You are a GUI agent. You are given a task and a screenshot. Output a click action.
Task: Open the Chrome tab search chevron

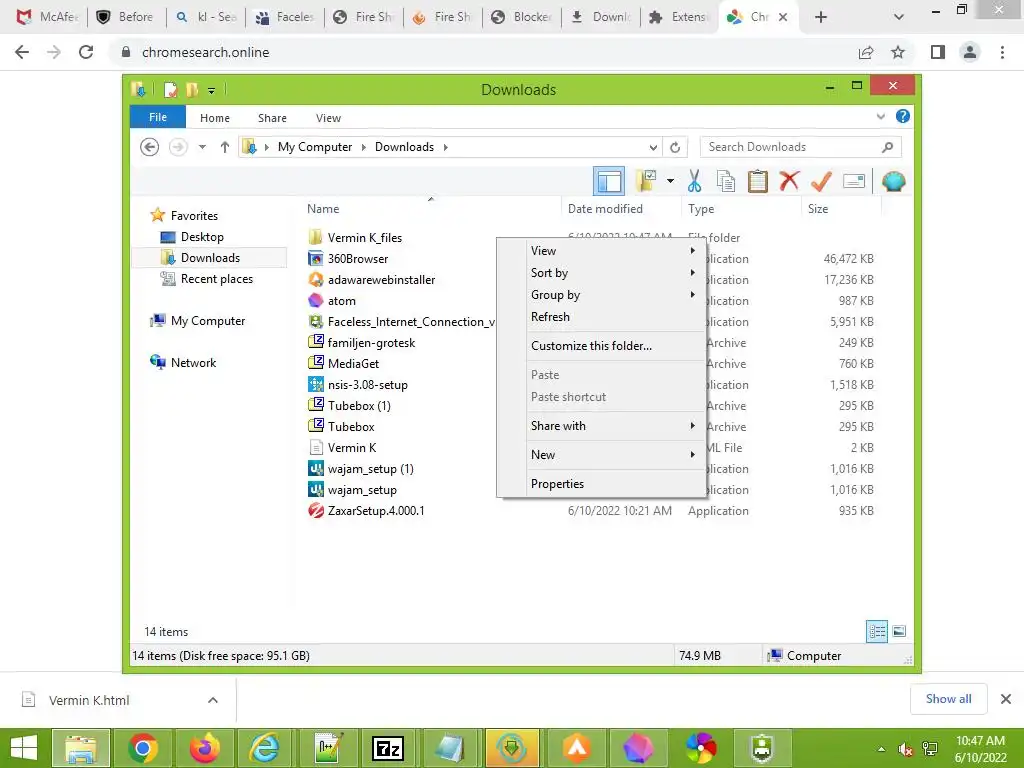899,17
